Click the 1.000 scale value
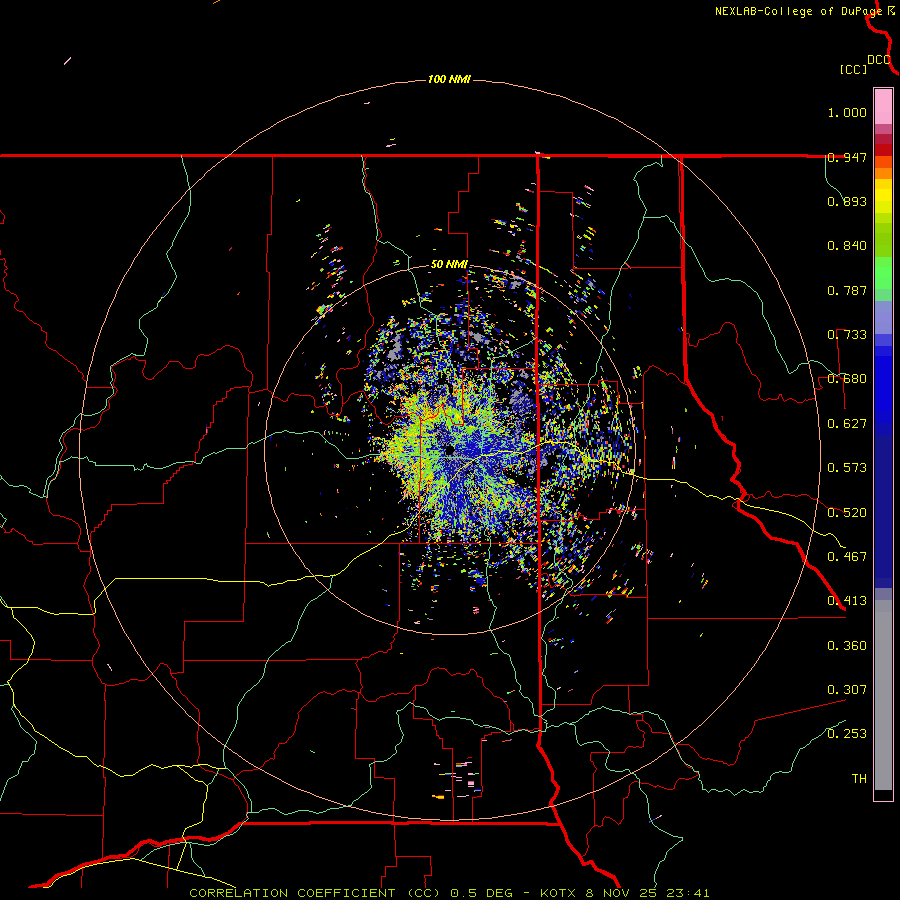 pos(847,112)
